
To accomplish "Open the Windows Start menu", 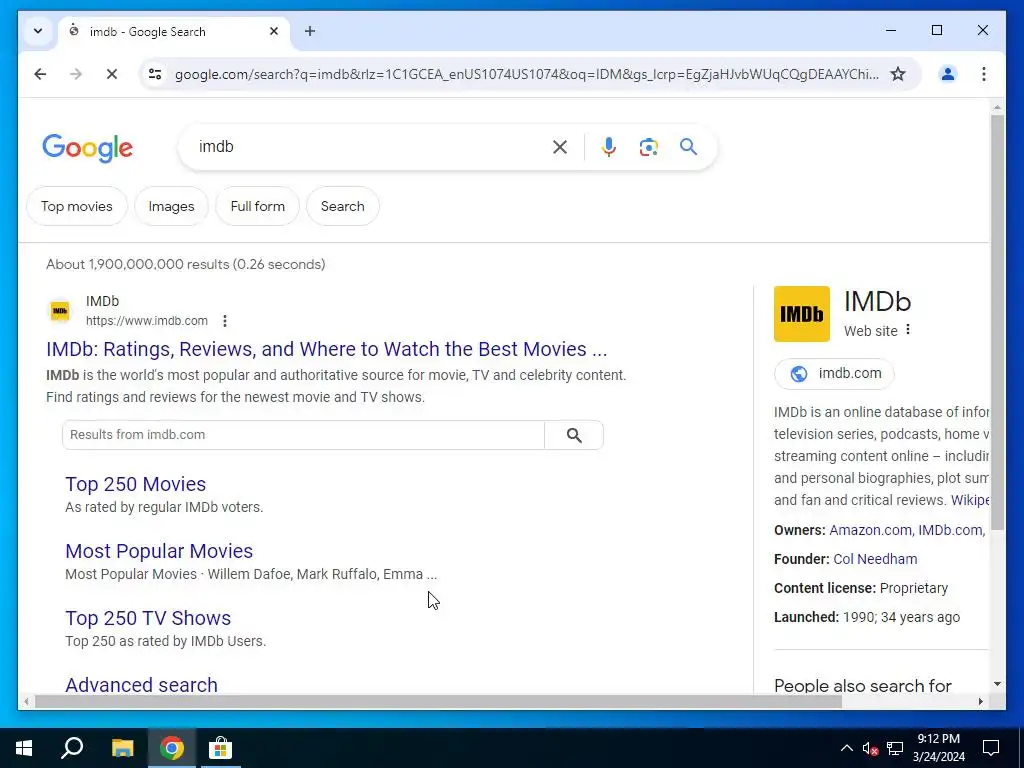I will click(24, 748).
